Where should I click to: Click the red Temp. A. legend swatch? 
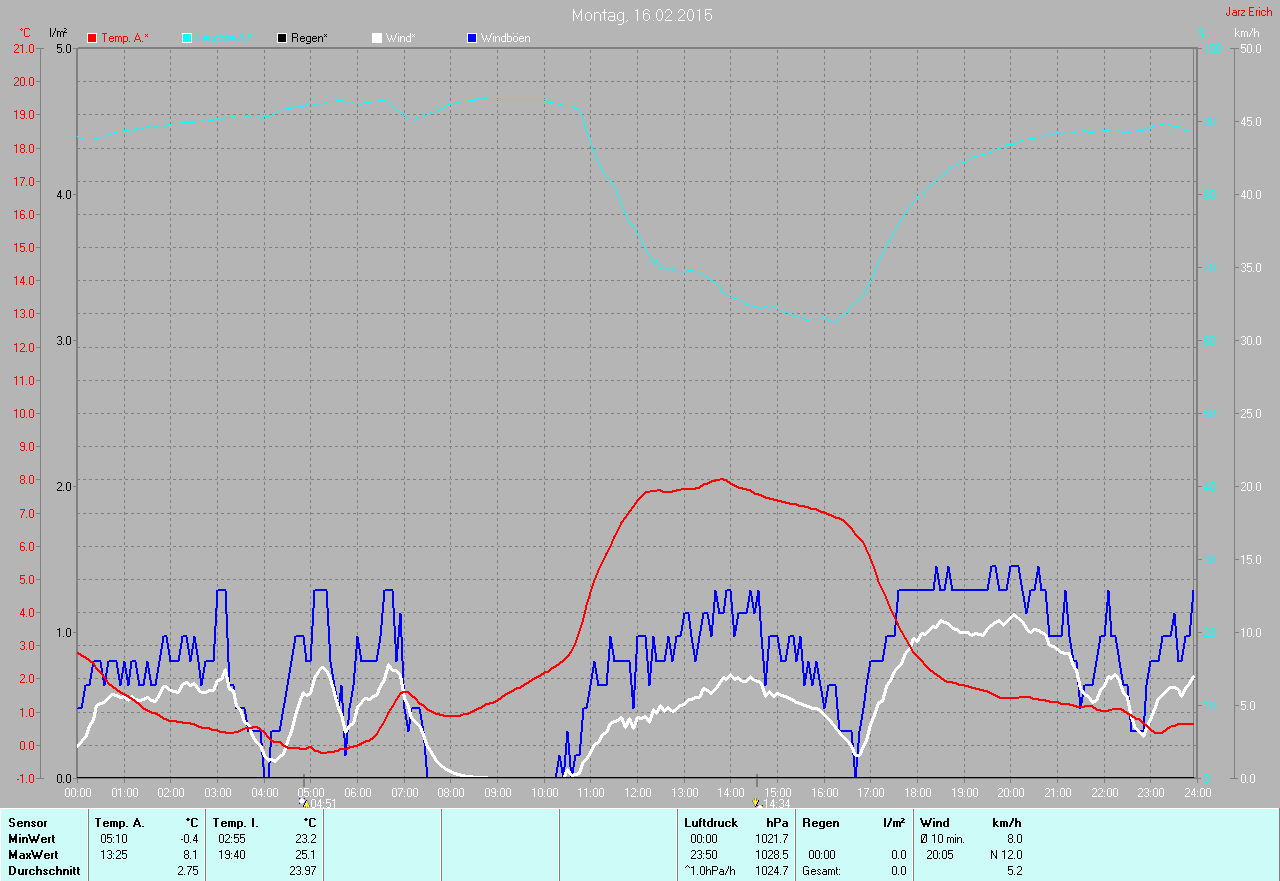click(x=93, y=38)
